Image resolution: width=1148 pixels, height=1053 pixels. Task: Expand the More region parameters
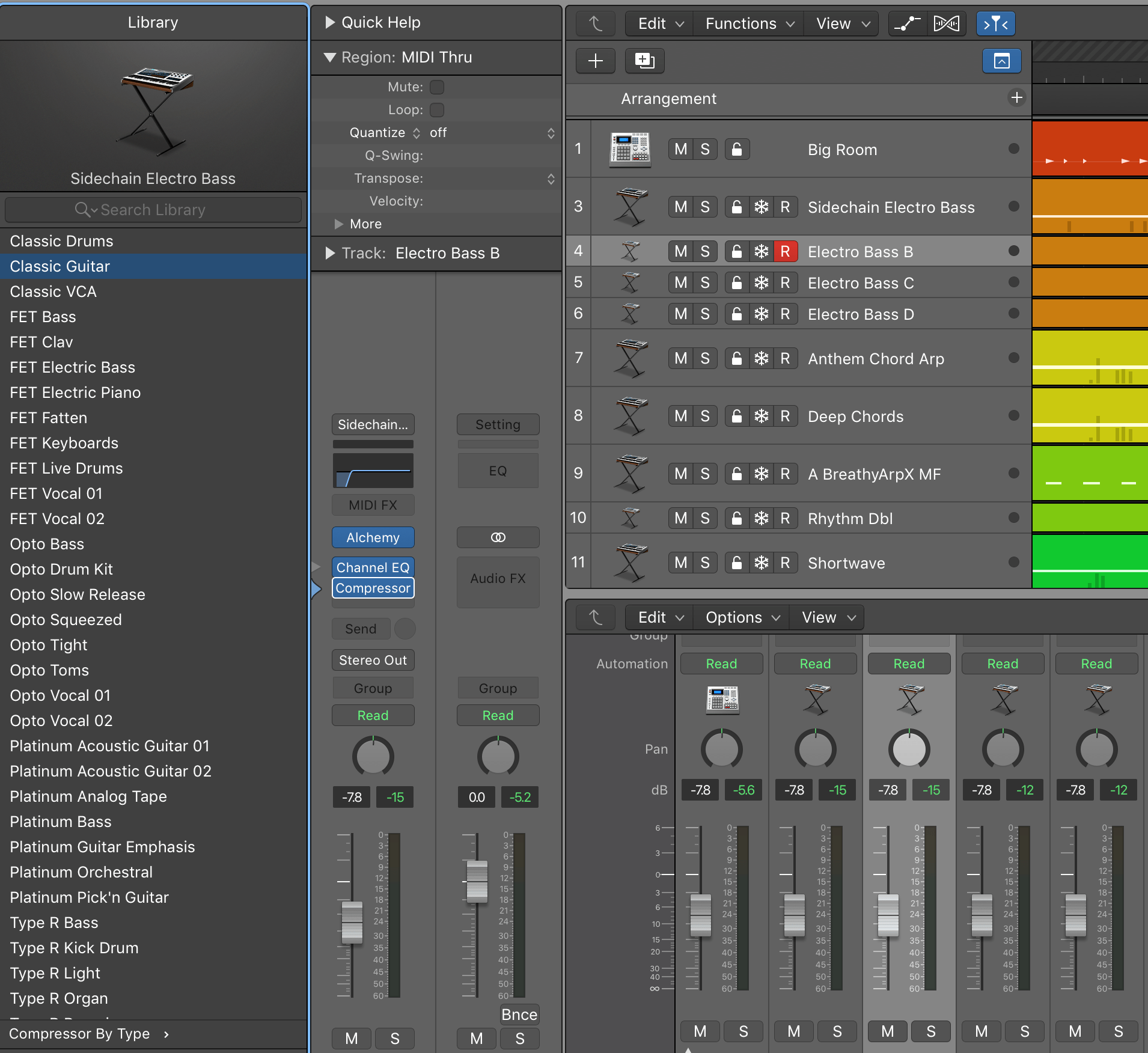pos(339,224)
